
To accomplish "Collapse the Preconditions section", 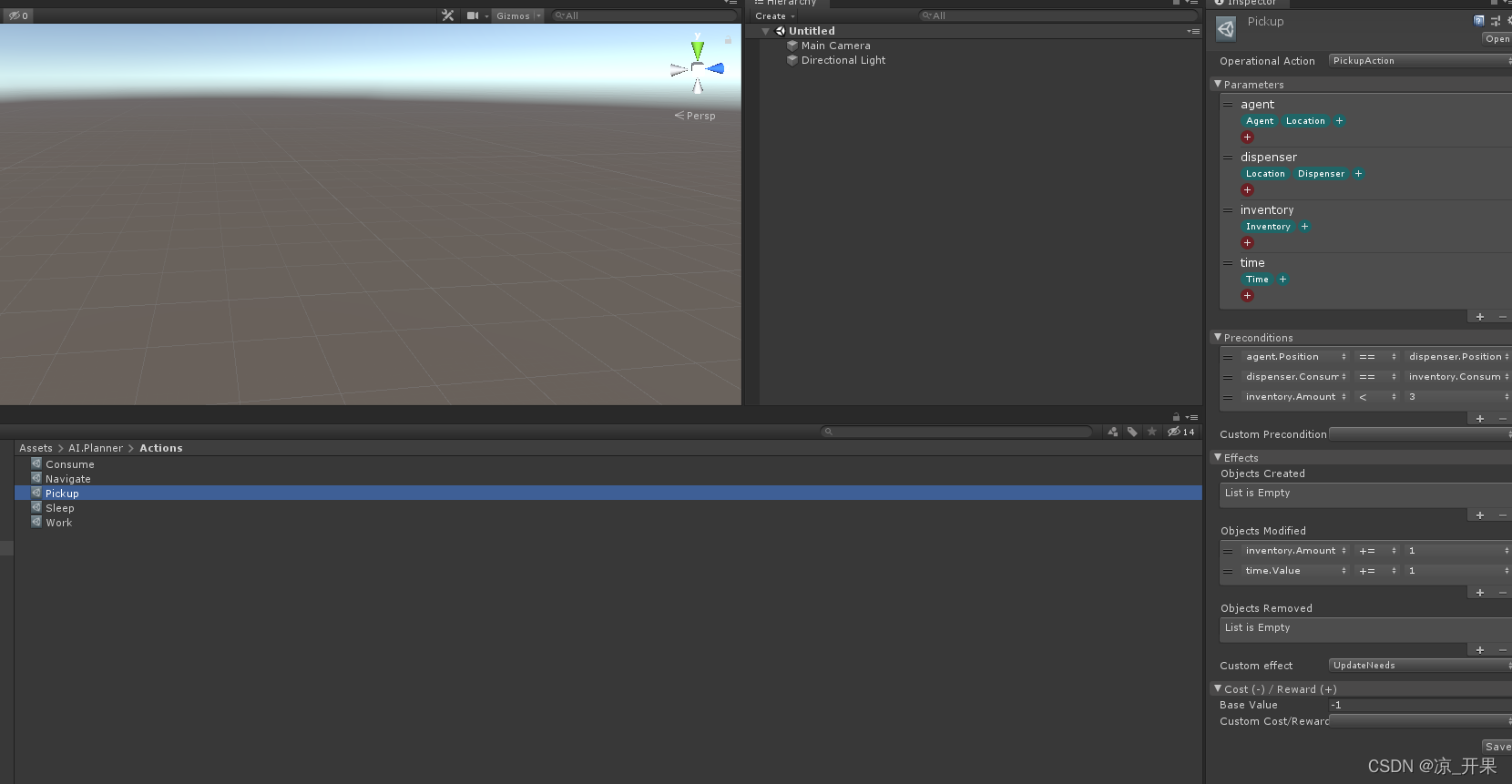I will [x=1218, y=337].
